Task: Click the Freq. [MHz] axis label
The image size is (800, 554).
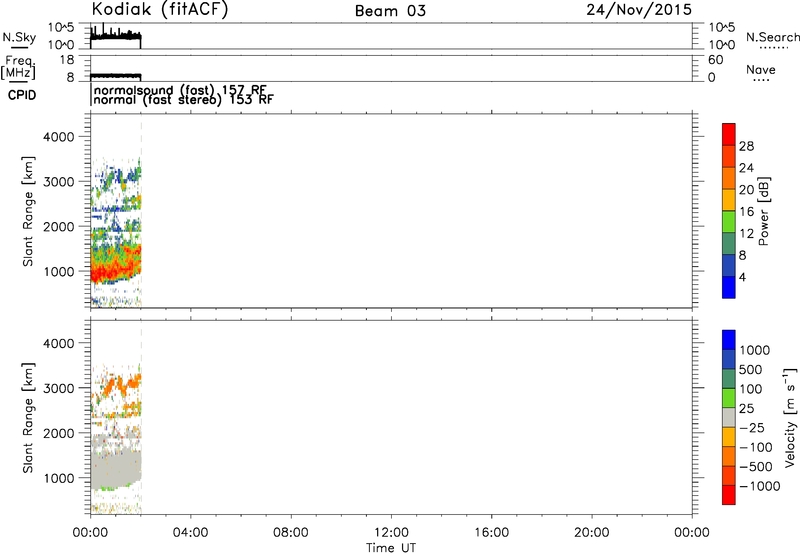Action: (x=18, y=68)
